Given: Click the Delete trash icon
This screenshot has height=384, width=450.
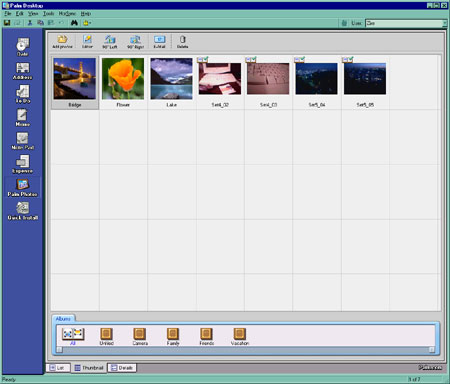Looking at the screenshot, I should point(182,42).
